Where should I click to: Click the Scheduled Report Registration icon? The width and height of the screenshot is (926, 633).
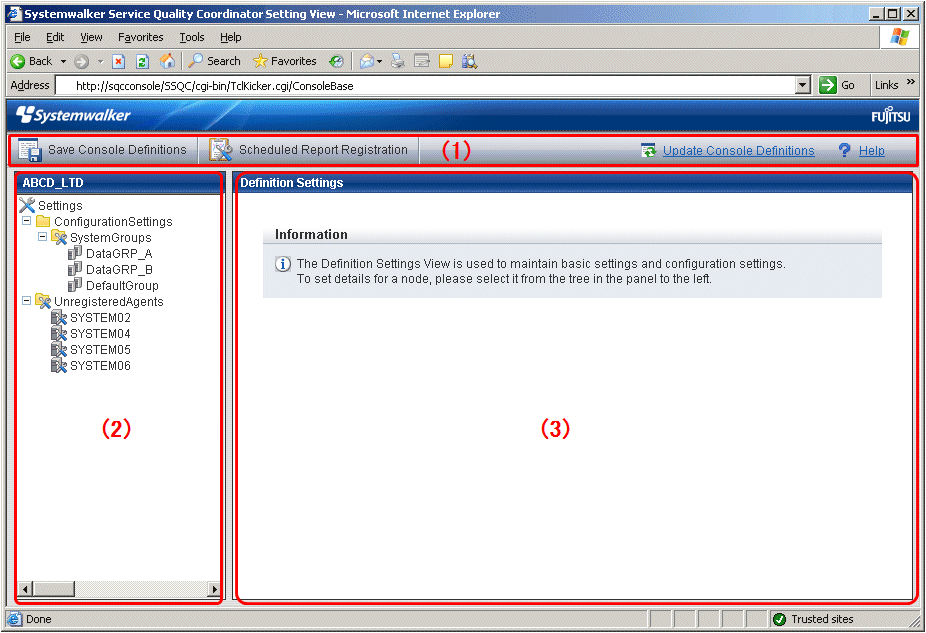pyautogui.click(x=220, y=150)
